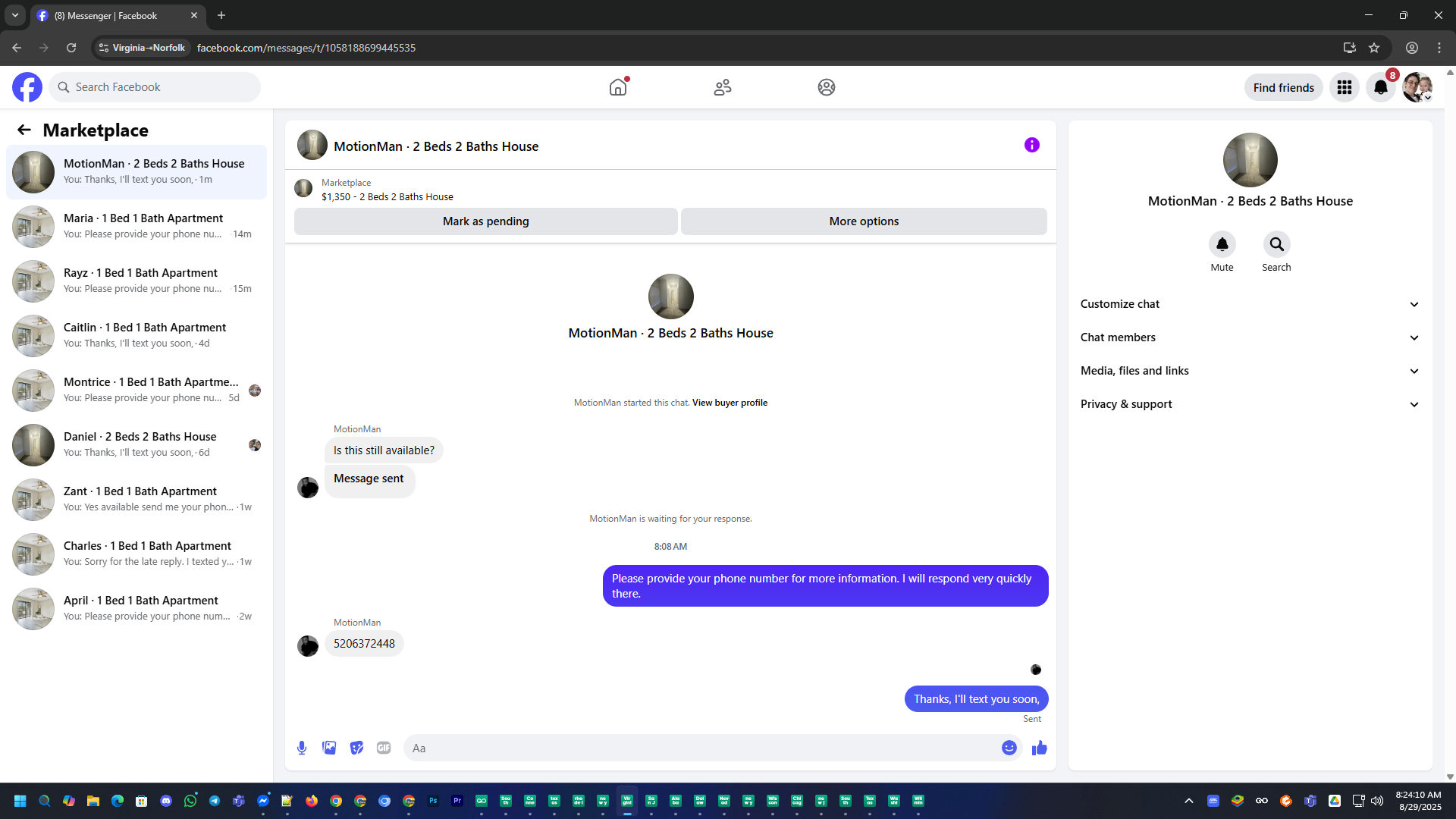
Task: Click the Aa message input field
Action: (698, 748)
